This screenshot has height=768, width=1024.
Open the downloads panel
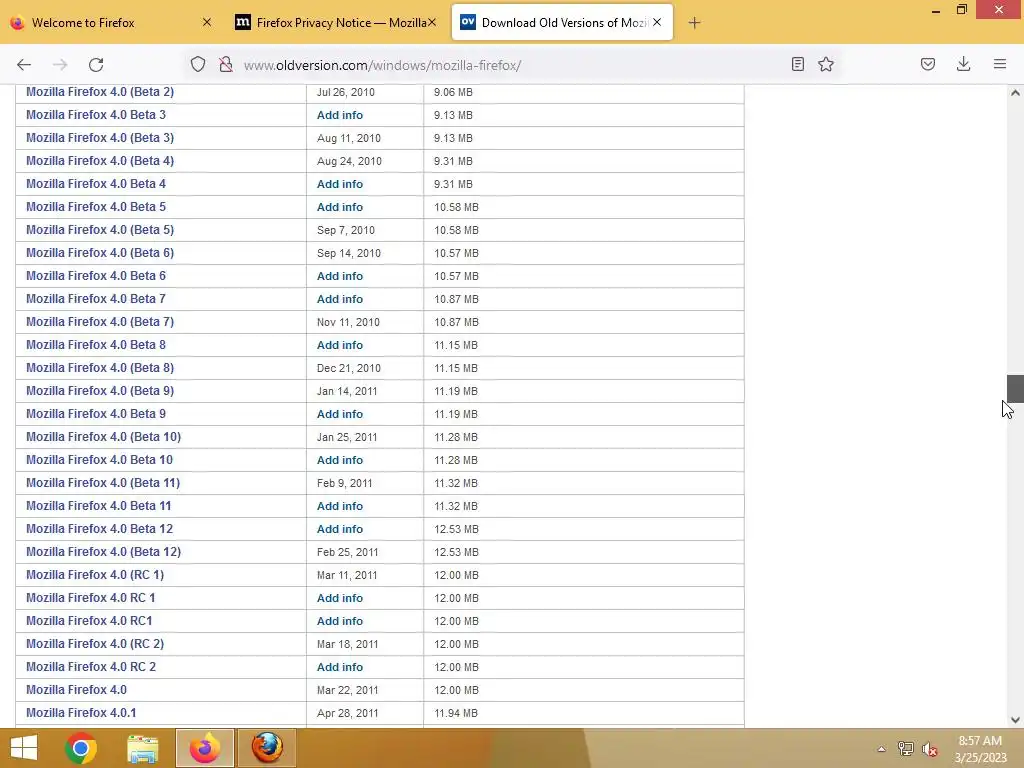[x=963, y=64]
